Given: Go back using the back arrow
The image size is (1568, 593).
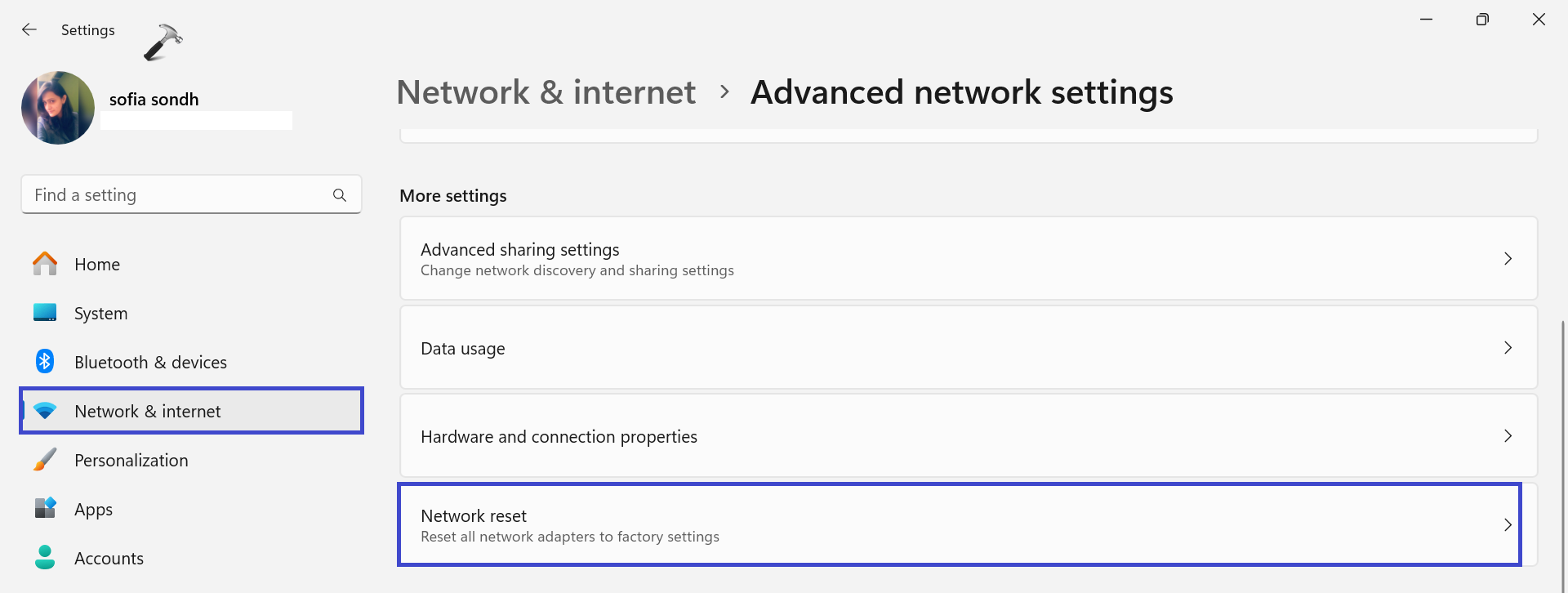Looking at the screenshot, I should 29,29.
